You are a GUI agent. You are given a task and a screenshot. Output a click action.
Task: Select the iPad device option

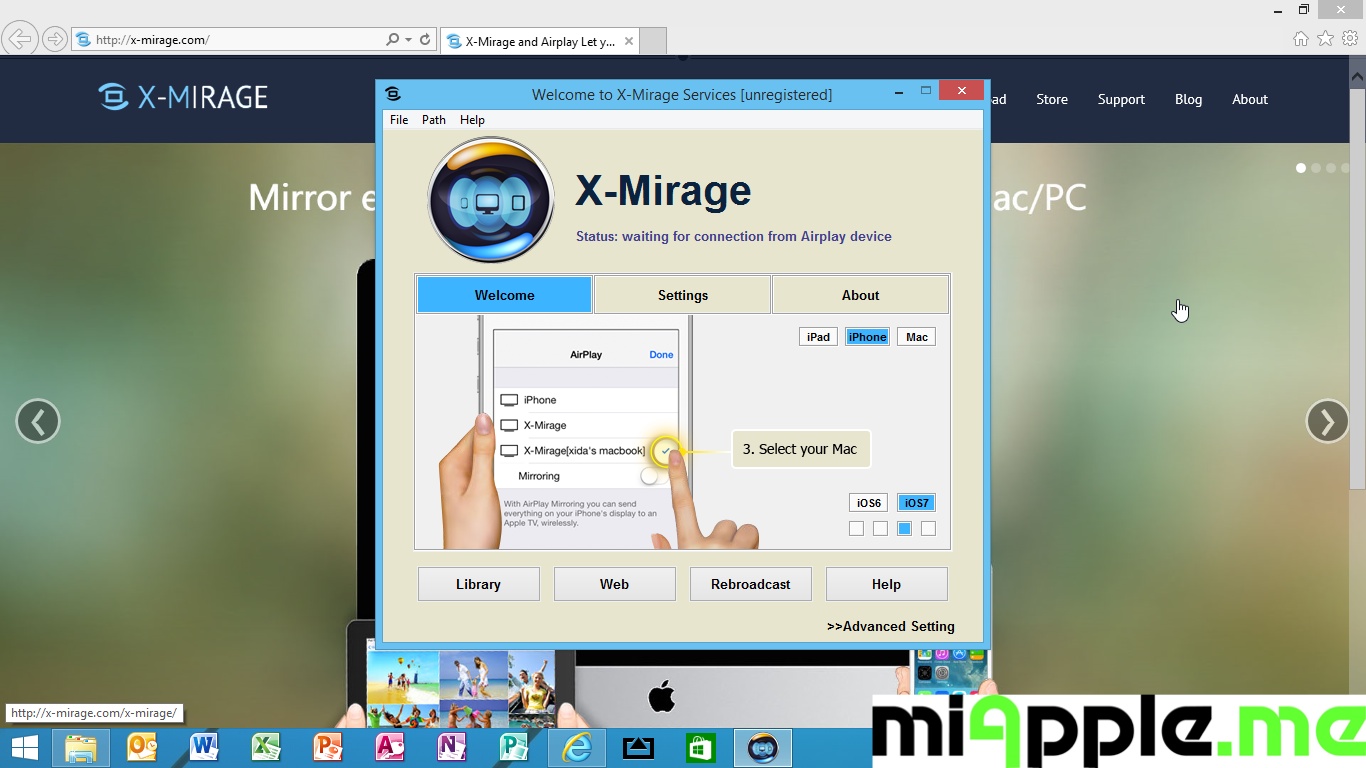coord(818,337)
